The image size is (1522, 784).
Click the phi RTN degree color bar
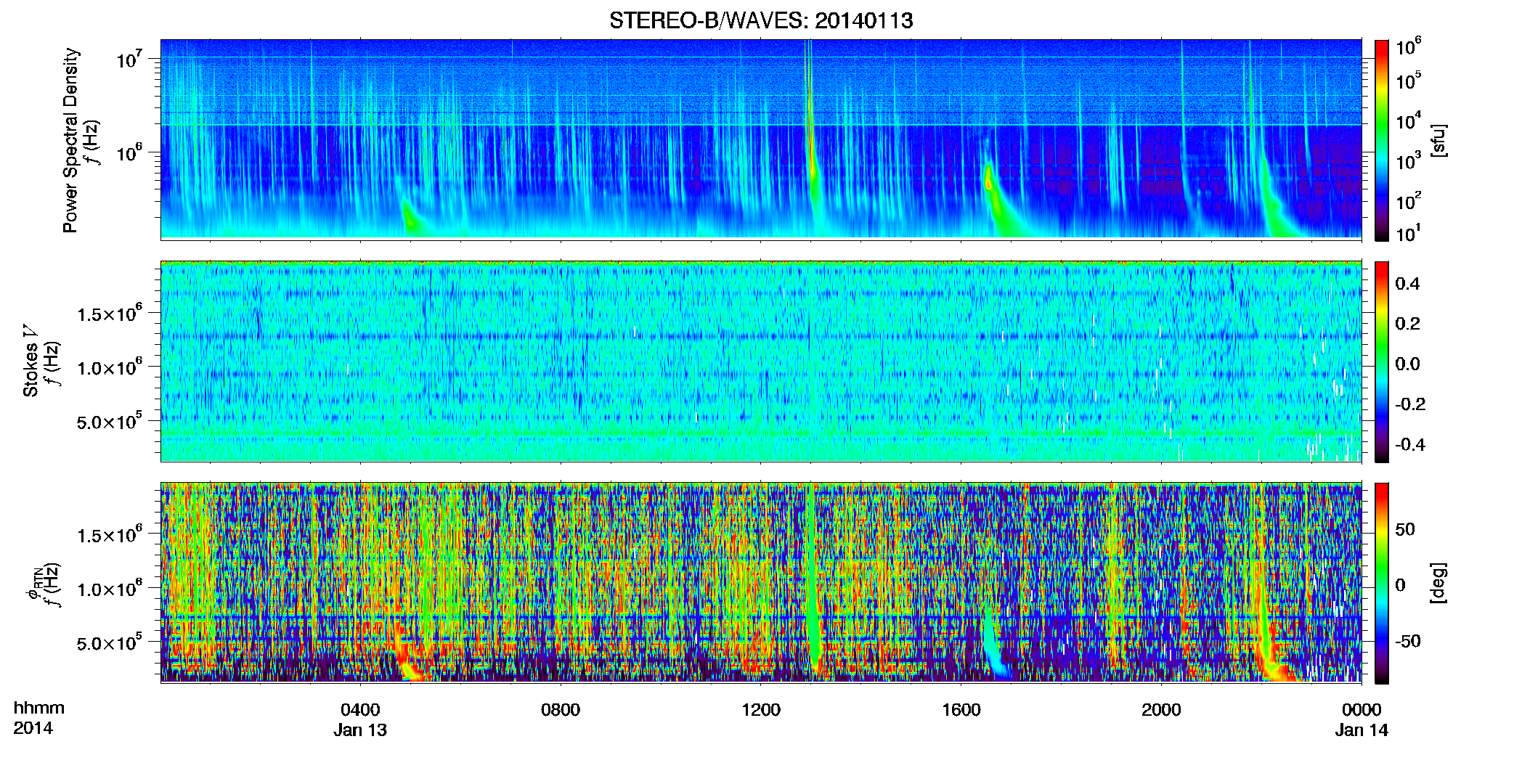click(x=1382, y=583)
